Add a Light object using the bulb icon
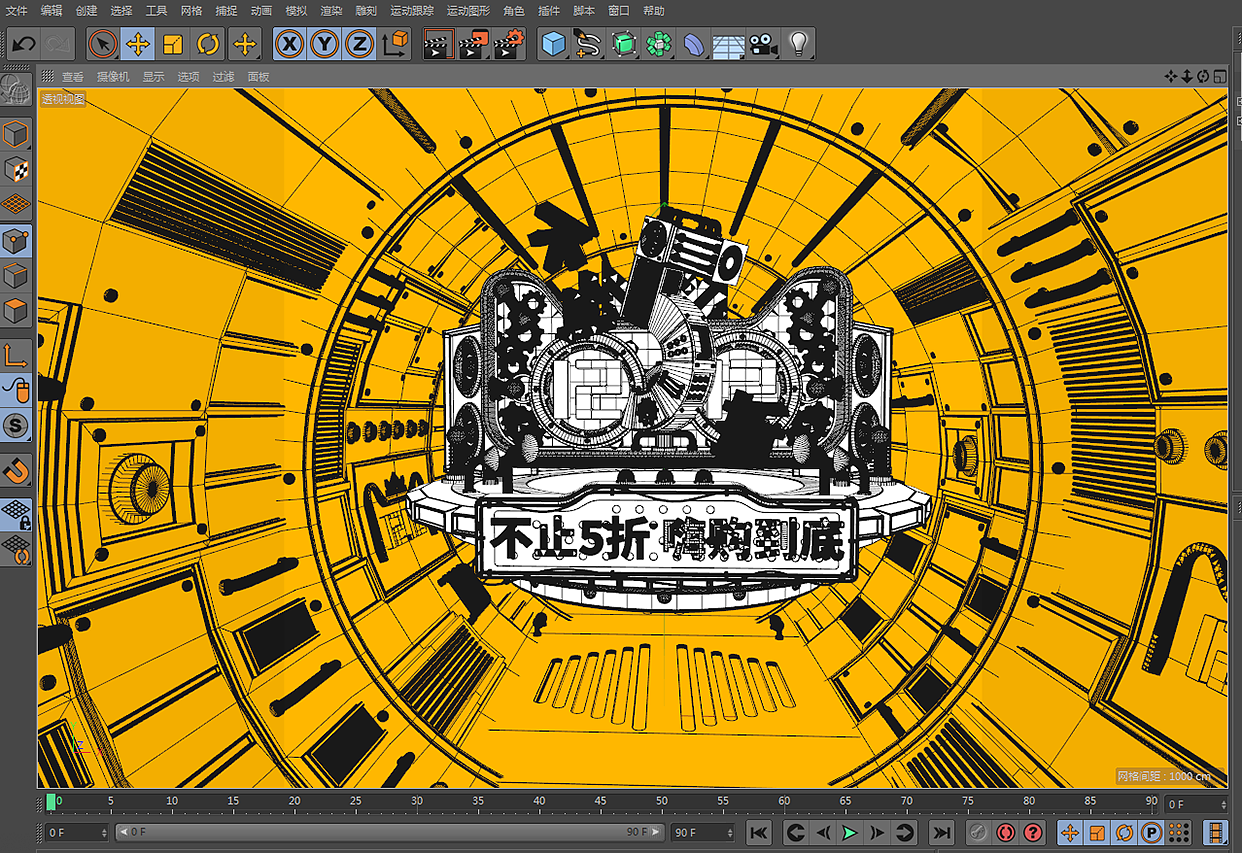This screenshot has width=1242, height=853. 797,43
